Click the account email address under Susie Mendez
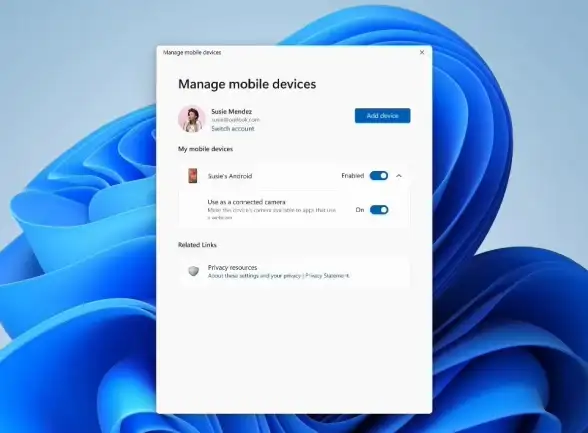The image size is (588, 433). click(235, 120)
